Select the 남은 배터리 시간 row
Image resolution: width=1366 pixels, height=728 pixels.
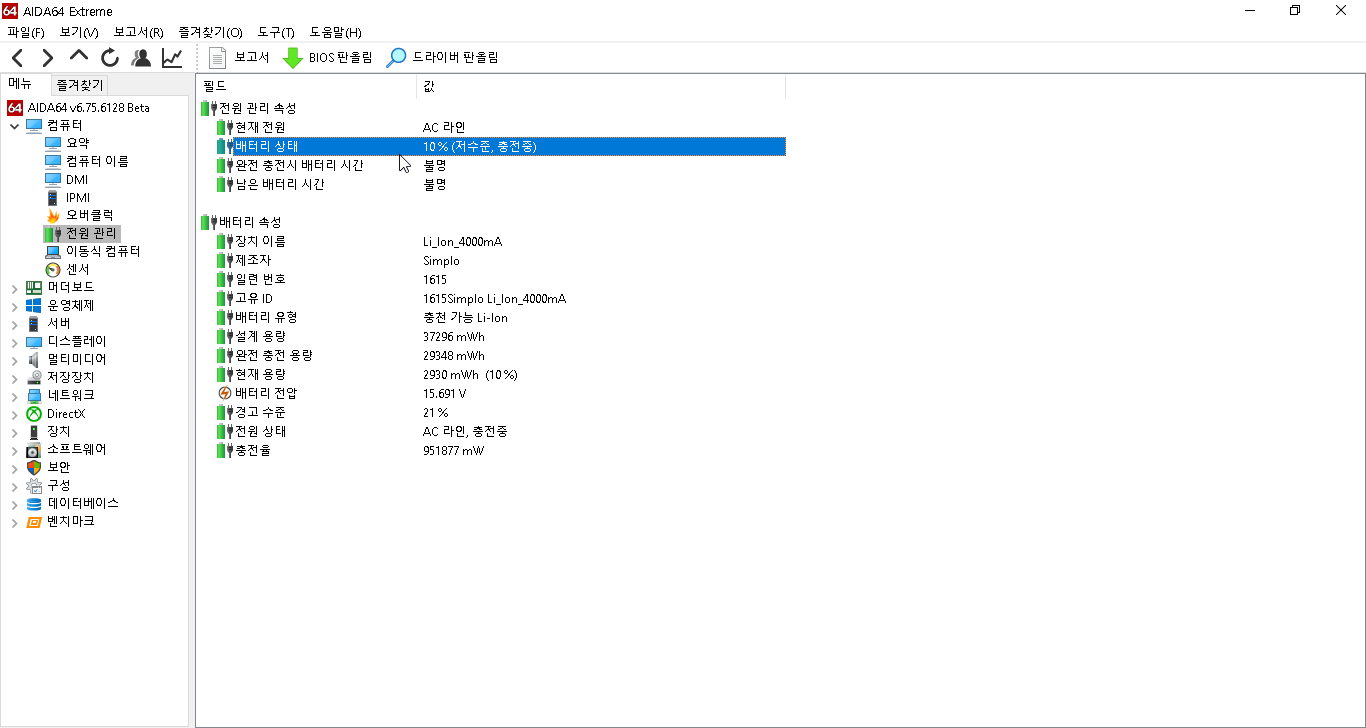pos(500,184)
